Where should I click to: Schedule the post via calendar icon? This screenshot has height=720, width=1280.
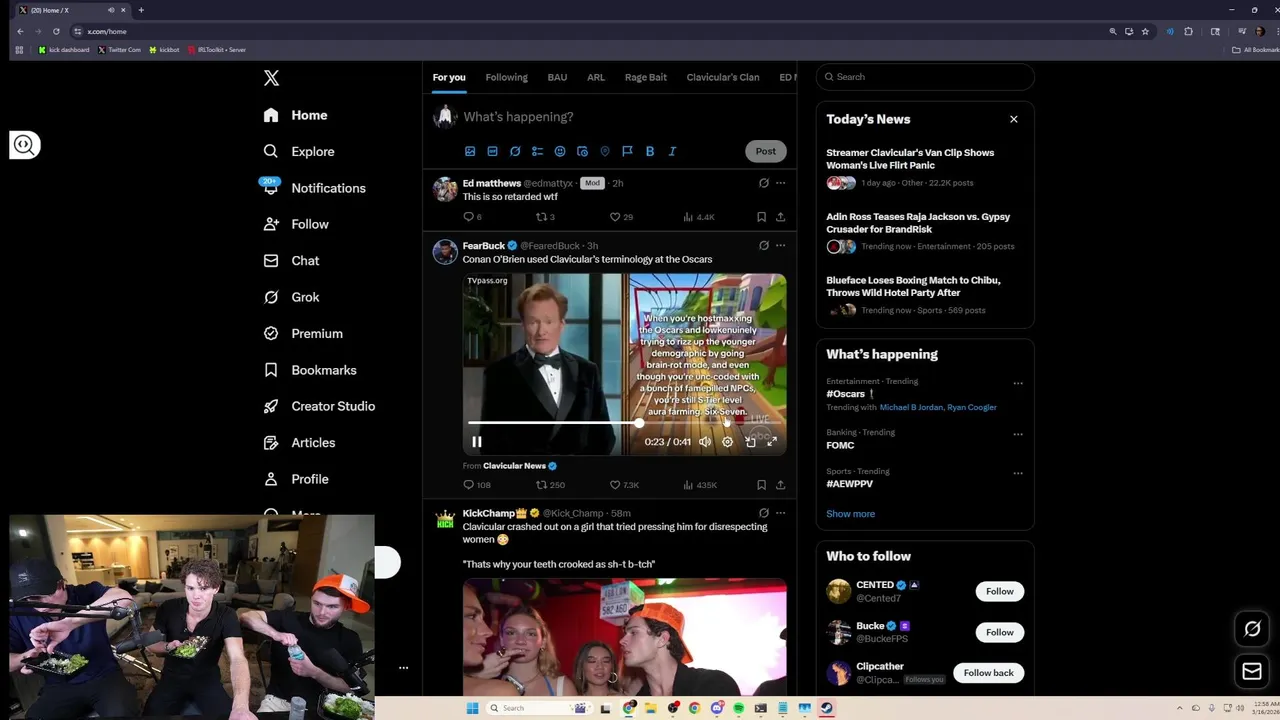[582, 151]
